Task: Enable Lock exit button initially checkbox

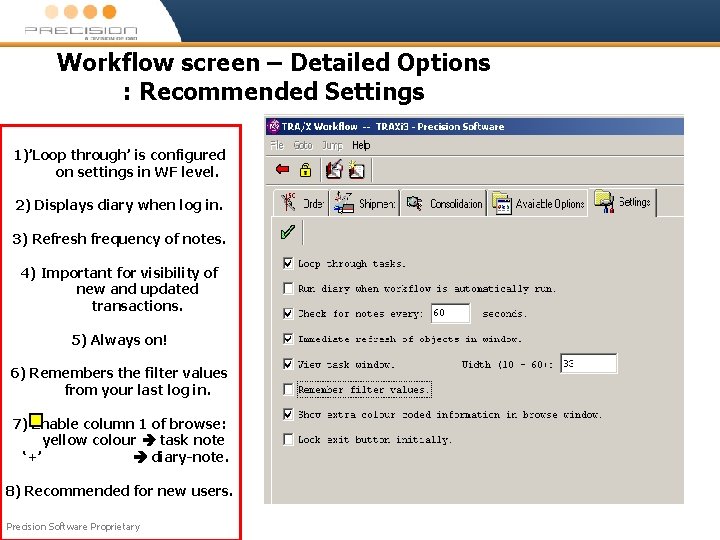Action: (x=288, y=439)
